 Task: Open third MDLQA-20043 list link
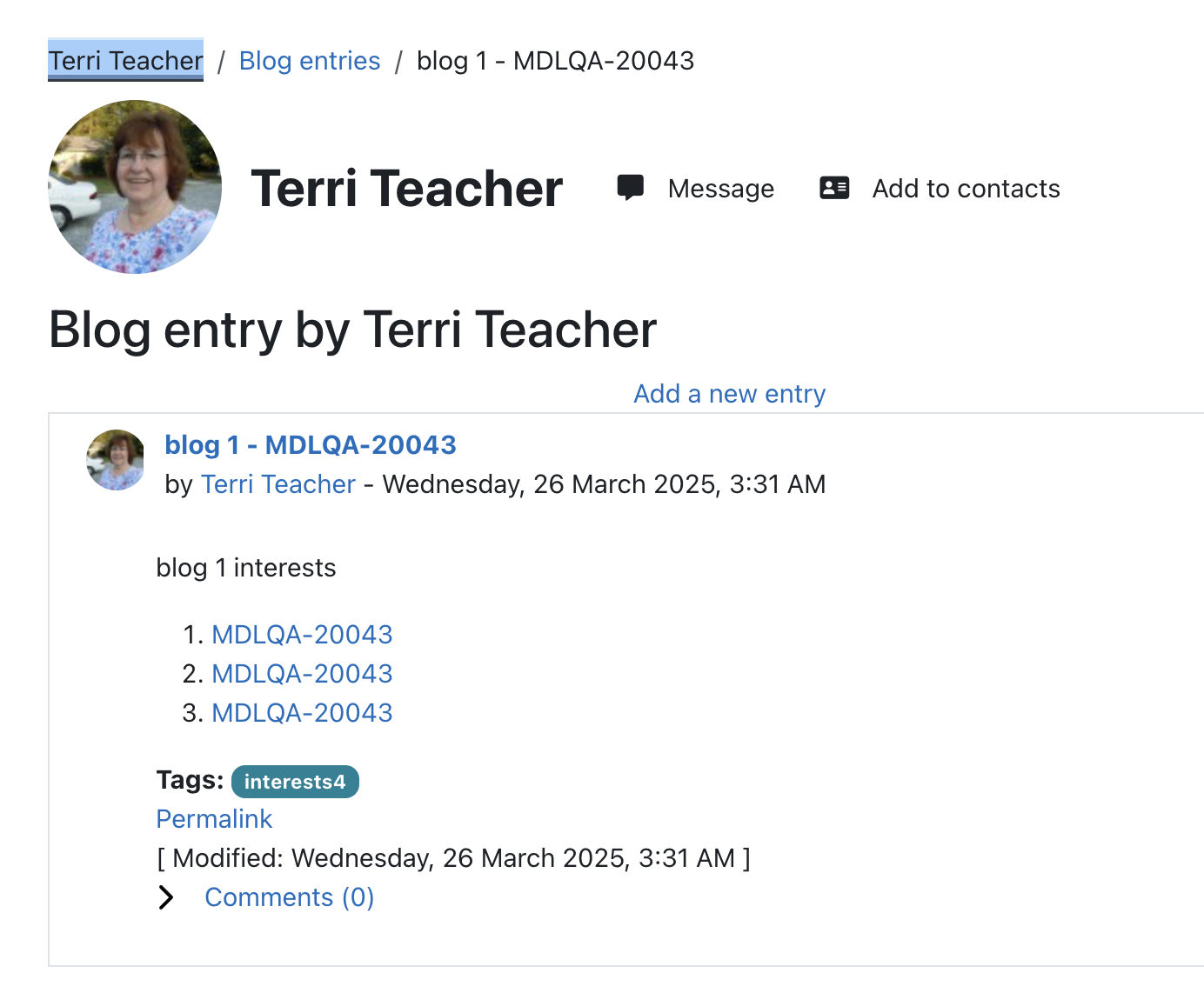(x=302, y=713)
